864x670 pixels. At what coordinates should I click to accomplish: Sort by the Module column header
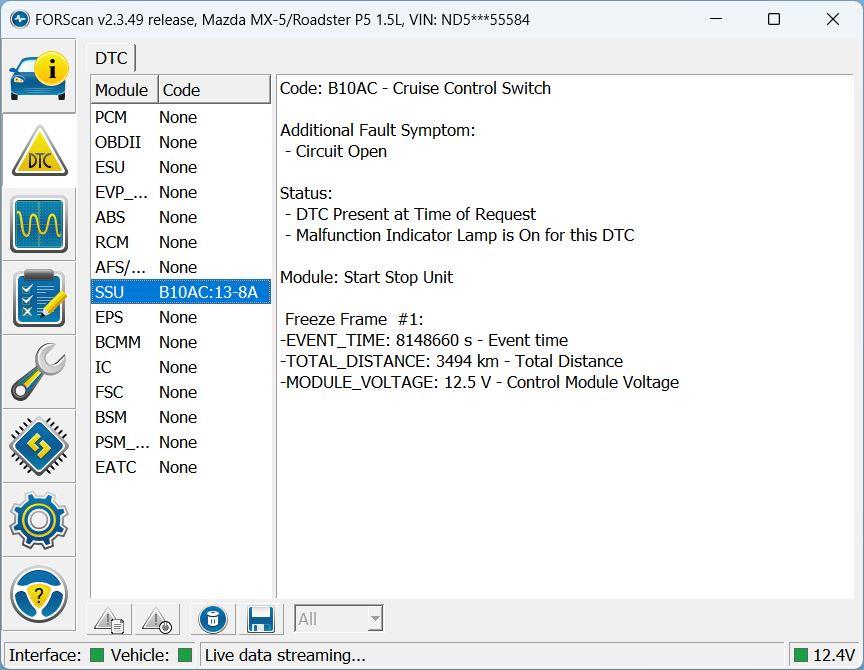coord(124,90)
